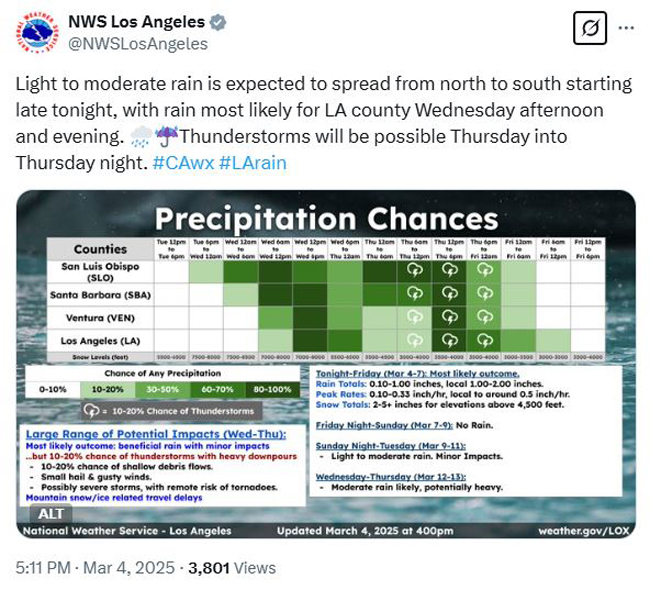Image resolution: width=650 pixels, height=590 pixels.
Task: Click the 80-100% dark green legend swatch
Action: pyautogui.click(x=272, y=389)
